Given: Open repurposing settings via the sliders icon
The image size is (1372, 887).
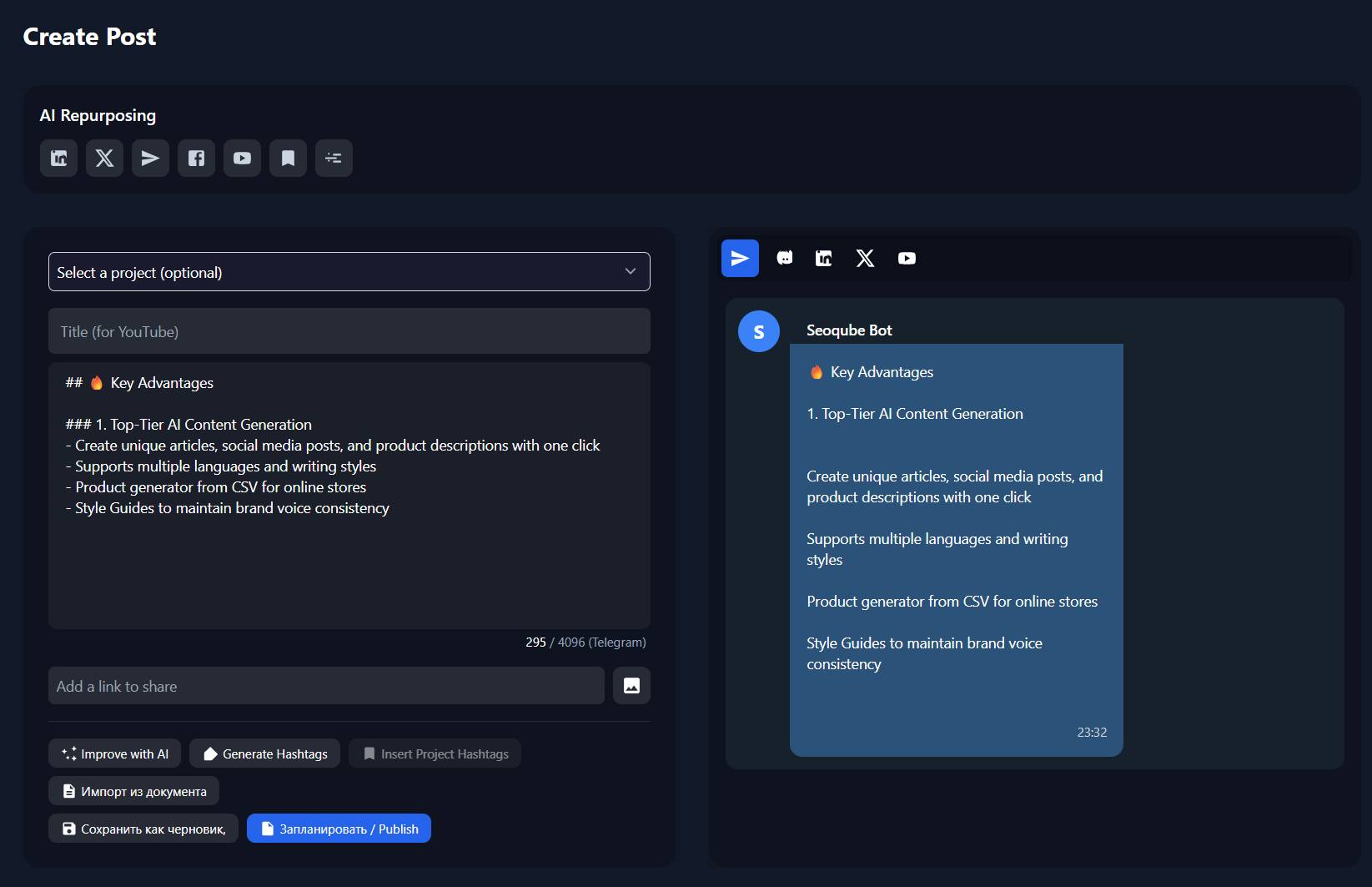Looking at the screenshot, I should (334, 158).
